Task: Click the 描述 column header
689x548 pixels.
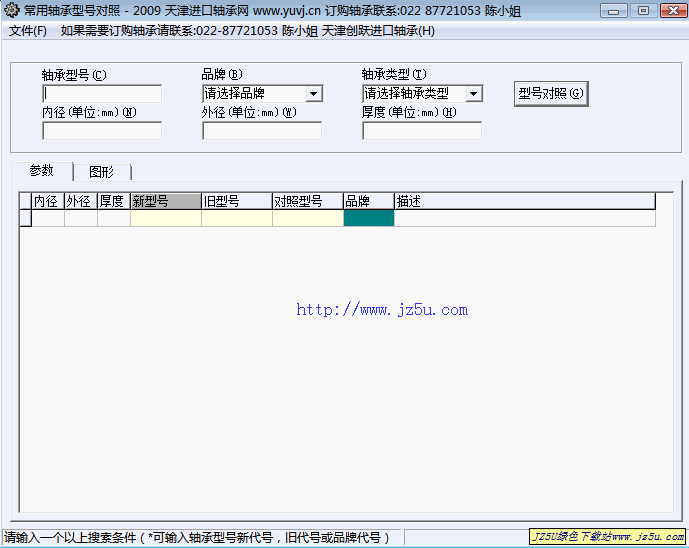Action: click(525, 201)
